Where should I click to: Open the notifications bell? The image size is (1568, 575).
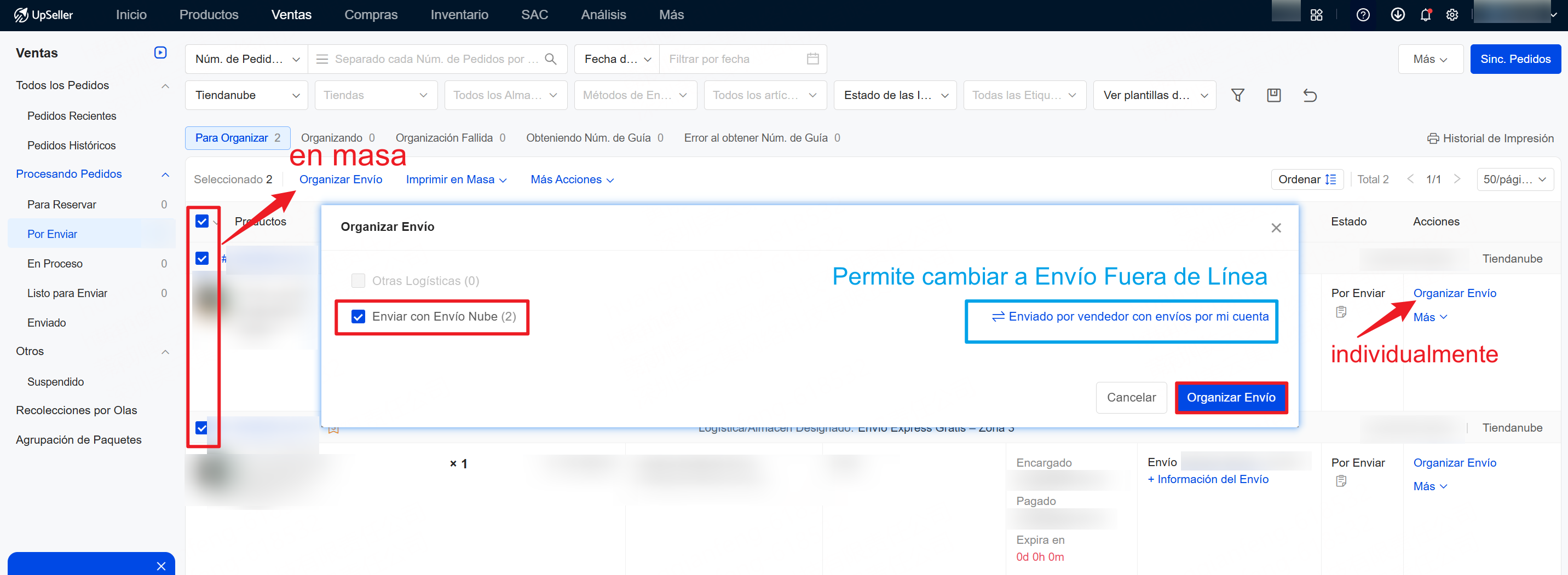tap(1425, 15)
